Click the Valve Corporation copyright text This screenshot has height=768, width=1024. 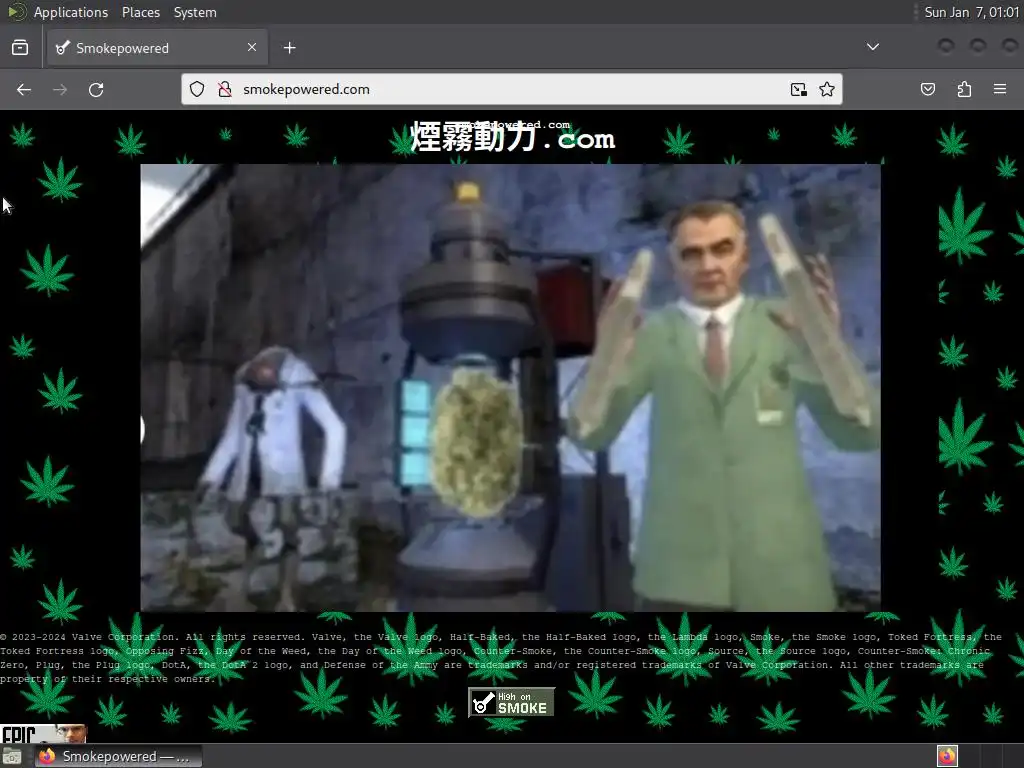(501, 658)
